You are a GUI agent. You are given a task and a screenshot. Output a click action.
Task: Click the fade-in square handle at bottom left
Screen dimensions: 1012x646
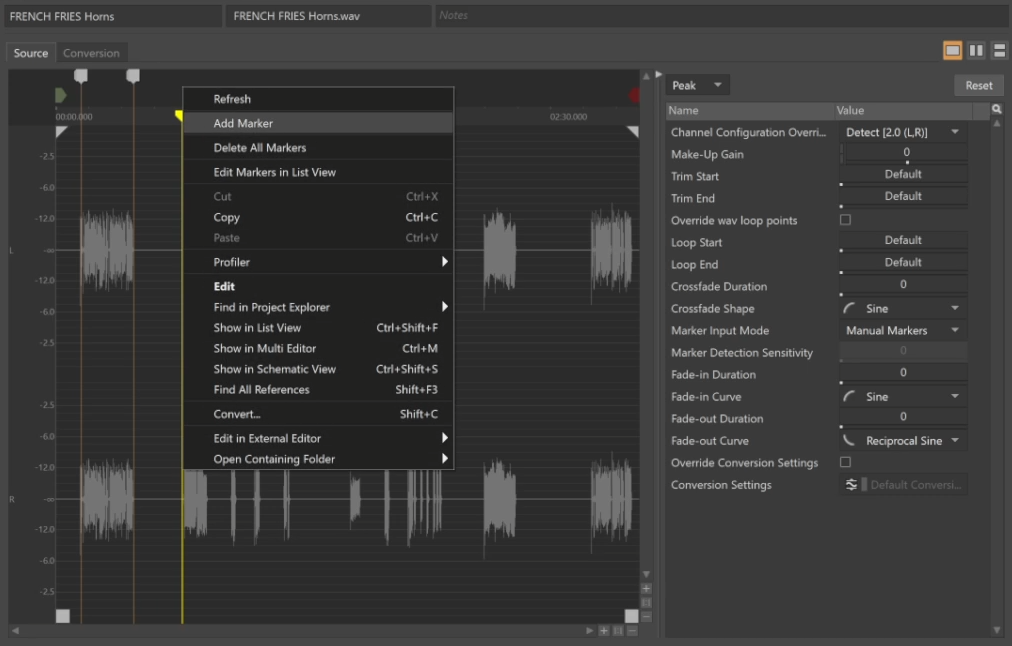tap(63, 616)
